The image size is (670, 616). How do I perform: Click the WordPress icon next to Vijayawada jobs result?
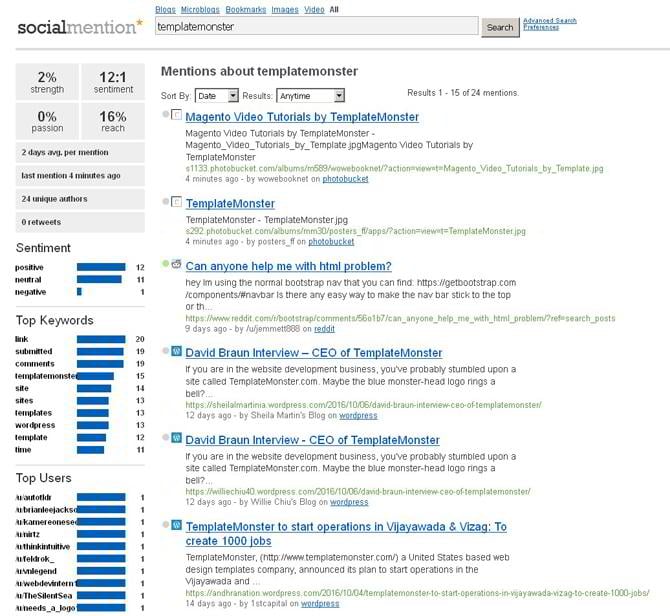click(x=177, y=524)
